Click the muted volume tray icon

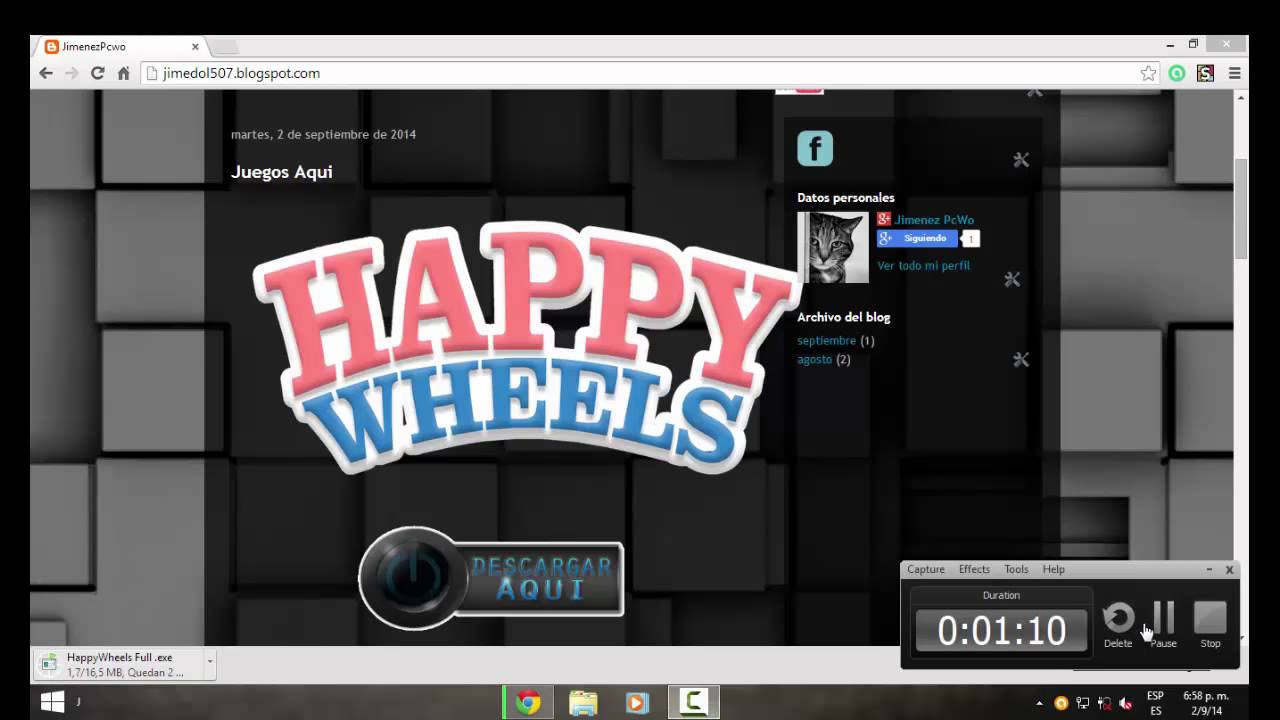tap(1126, 703)
